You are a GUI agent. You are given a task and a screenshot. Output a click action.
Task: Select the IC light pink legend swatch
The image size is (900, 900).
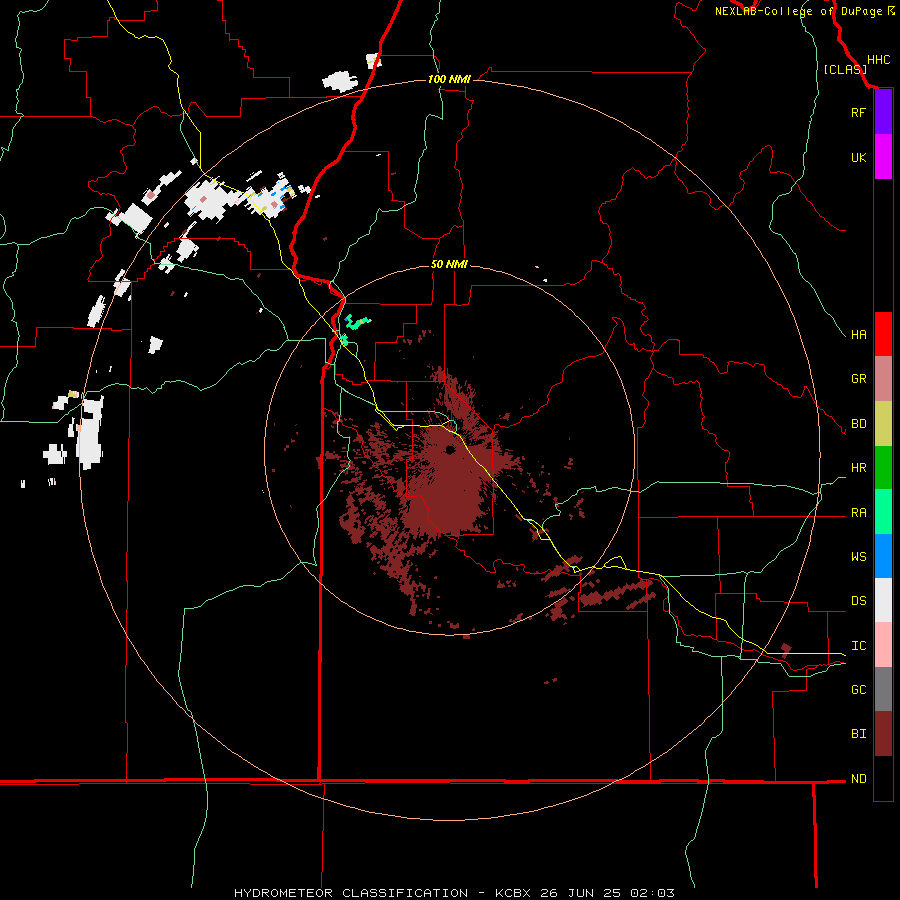pos(883,645)
